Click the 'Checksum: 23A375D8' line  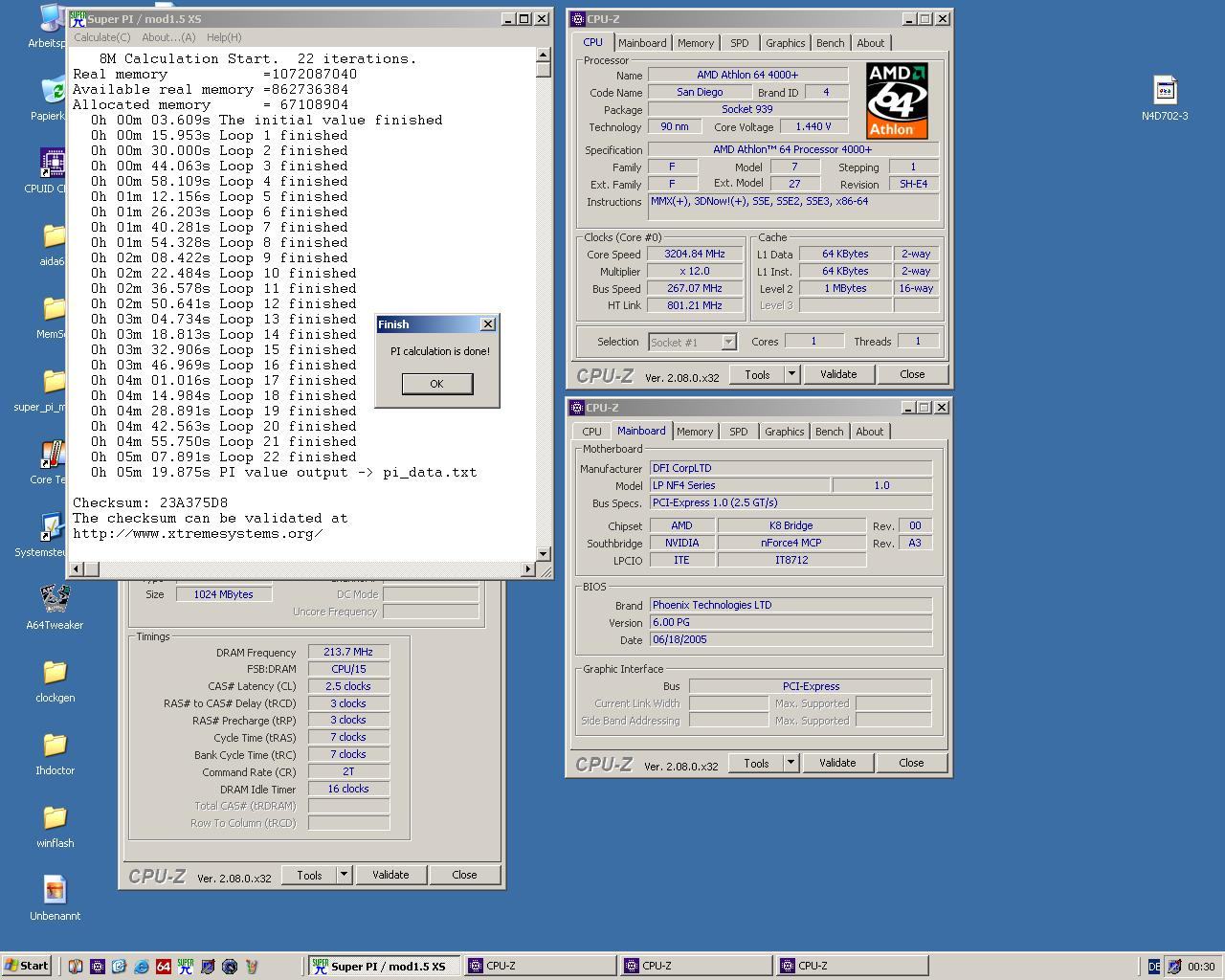(150, 502)
